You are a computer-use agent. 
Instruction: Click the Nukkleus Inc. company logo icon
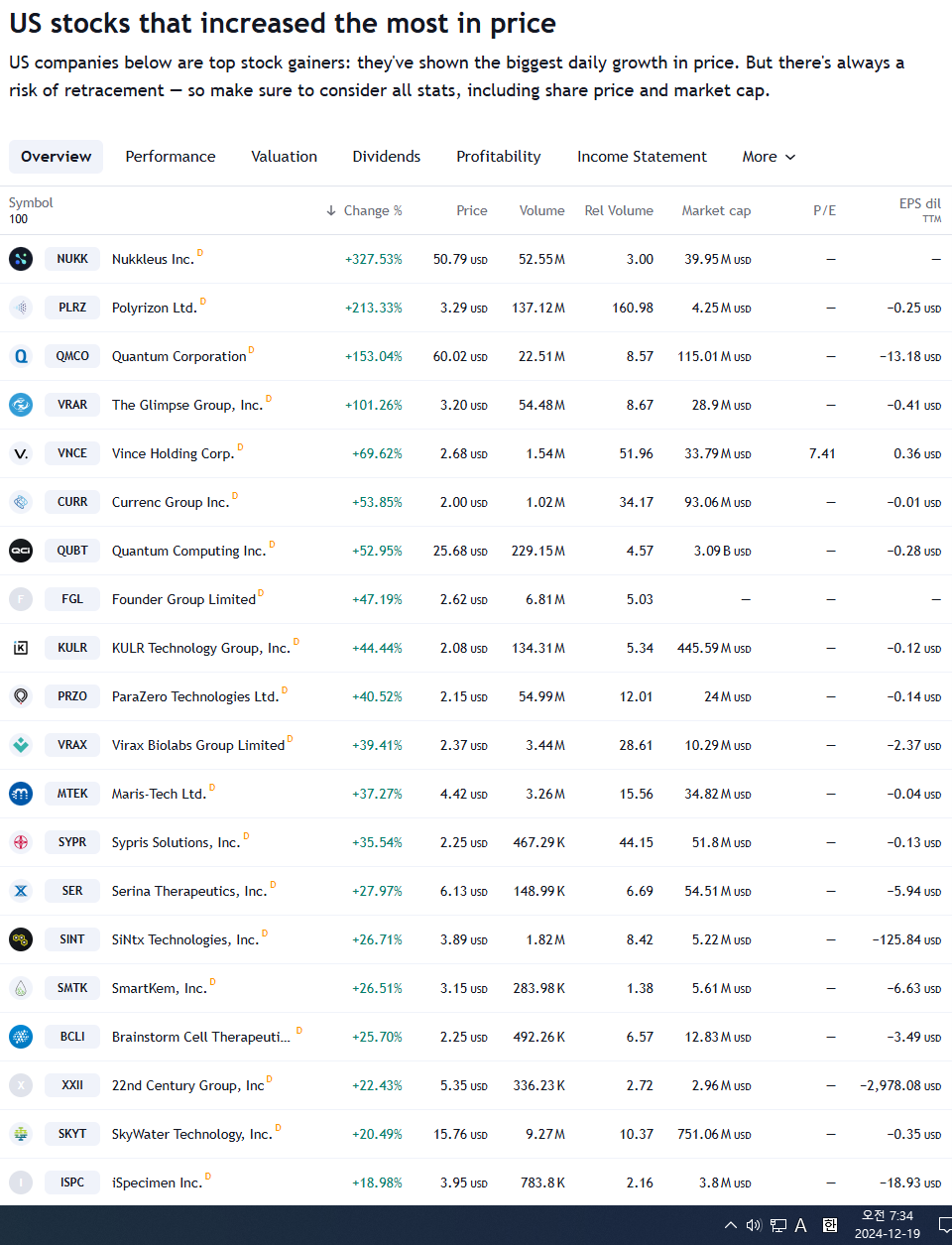[x=21, y=259]
